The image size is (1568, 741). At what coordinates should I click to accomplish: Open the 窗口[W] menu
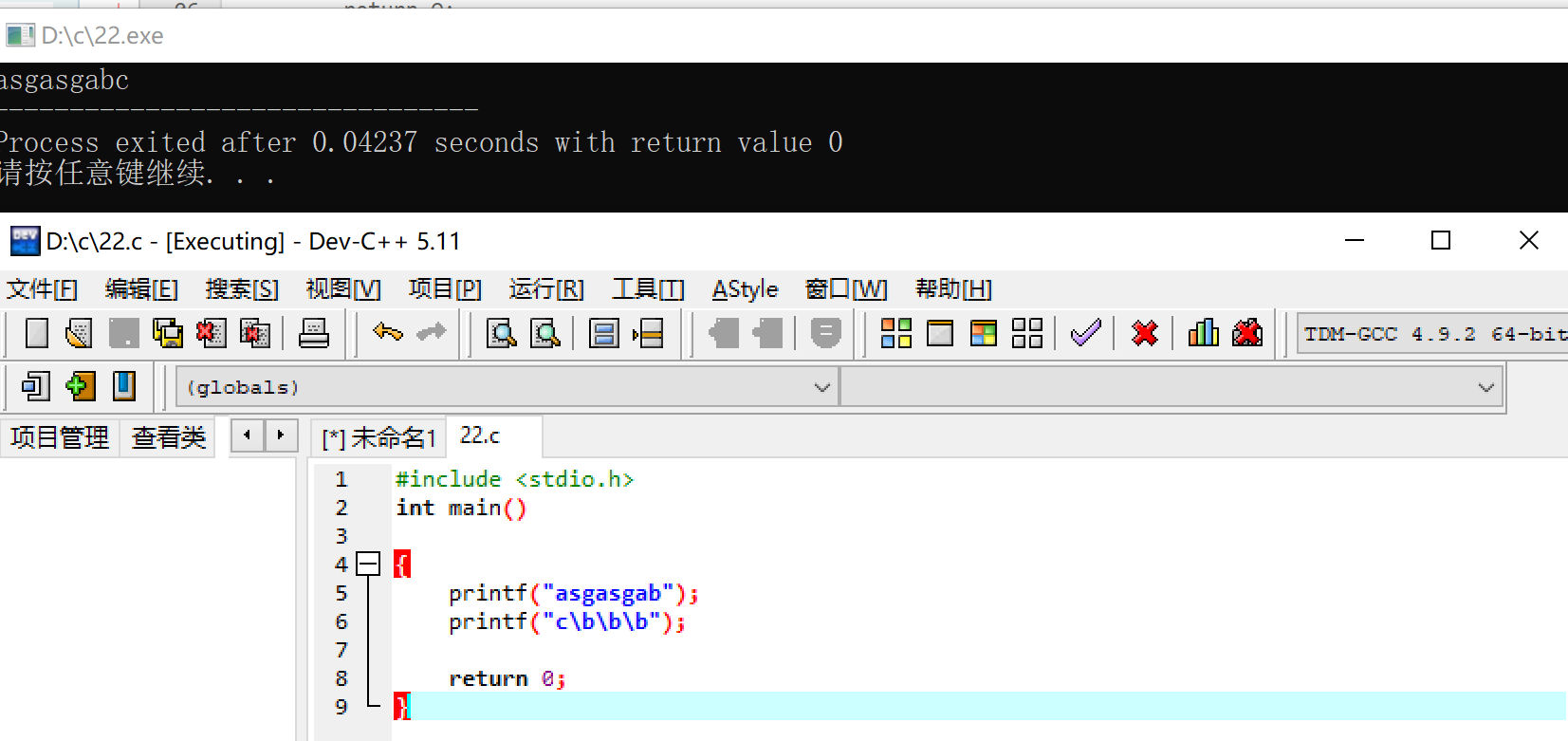(x=846, y=289)
